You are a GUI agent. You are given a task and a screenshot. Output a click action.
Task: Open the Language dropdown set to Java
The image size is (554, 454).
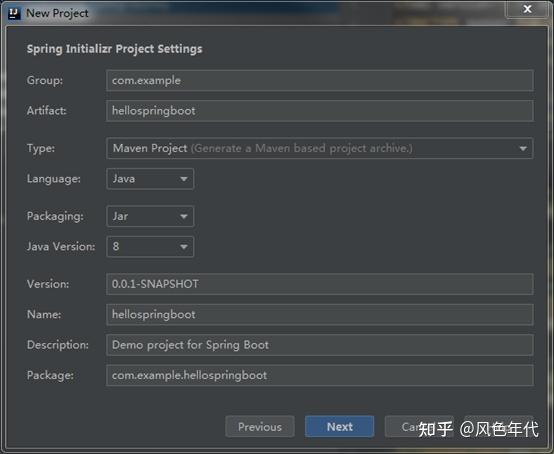pyautogui.click(x=150, y=179)
